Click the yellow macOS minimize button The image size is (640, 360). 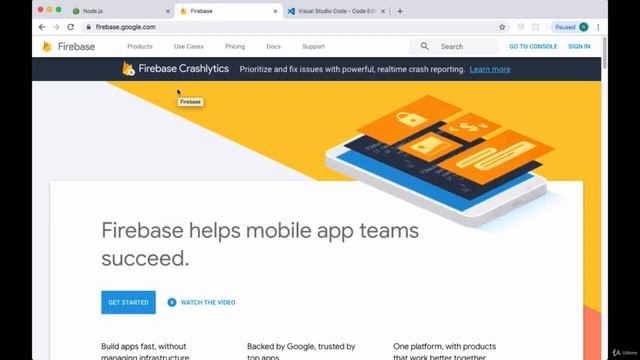click(x=49, y=9)
